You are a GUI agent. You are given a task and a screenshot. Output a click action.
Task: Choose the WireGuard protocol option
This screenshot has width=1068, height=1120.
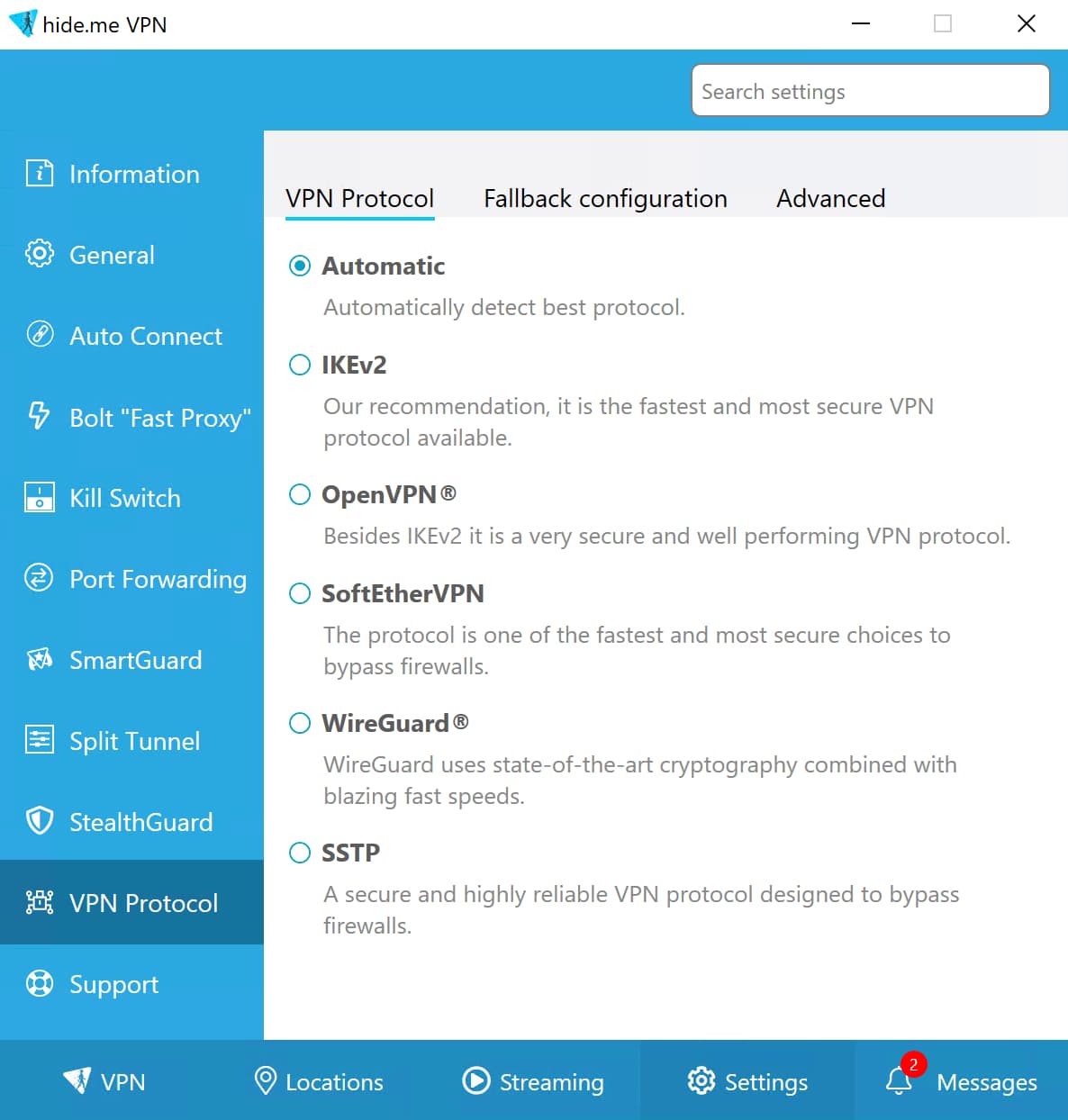click(x=300, y=723)
